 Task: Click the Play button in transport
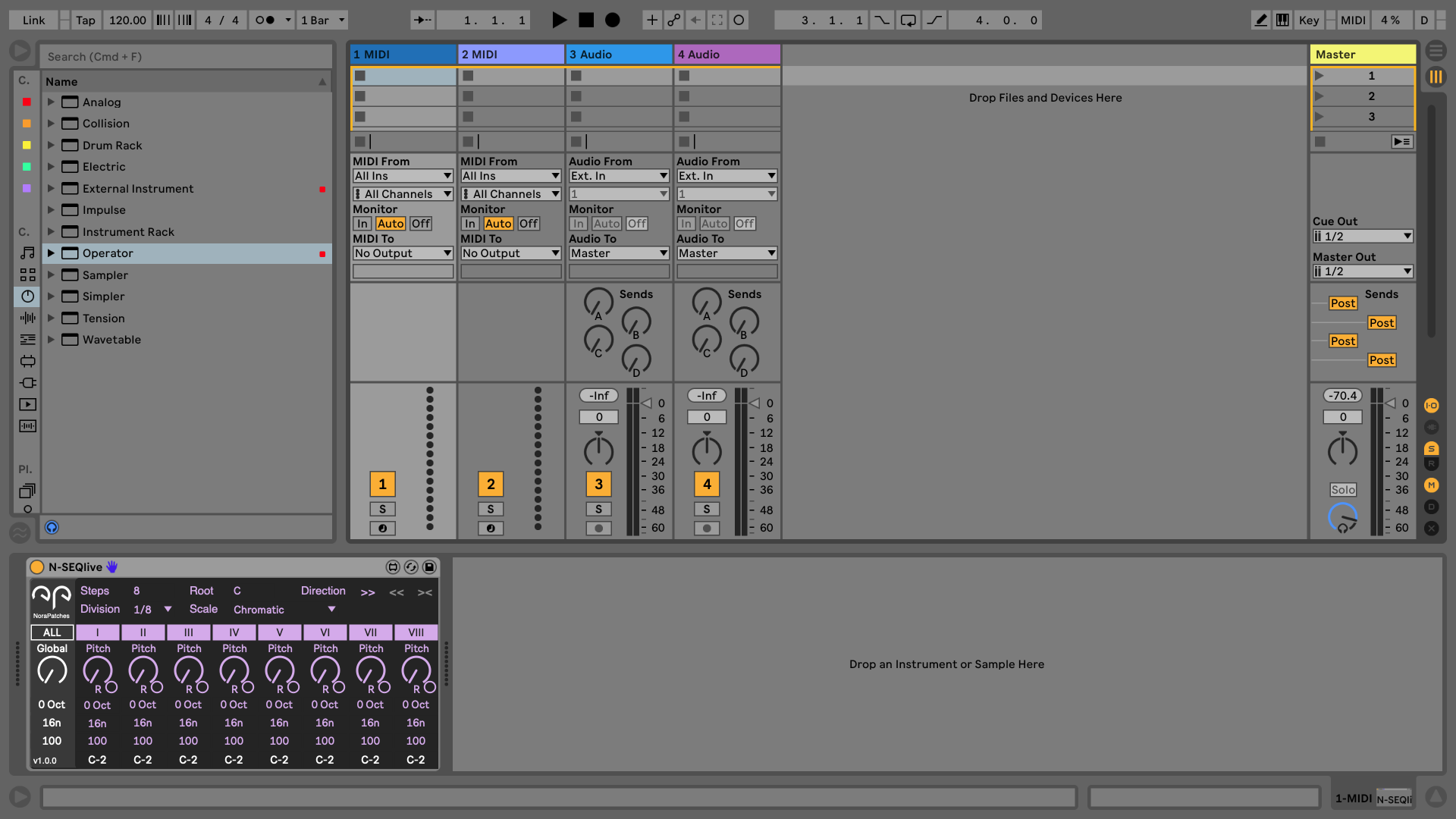559,20
